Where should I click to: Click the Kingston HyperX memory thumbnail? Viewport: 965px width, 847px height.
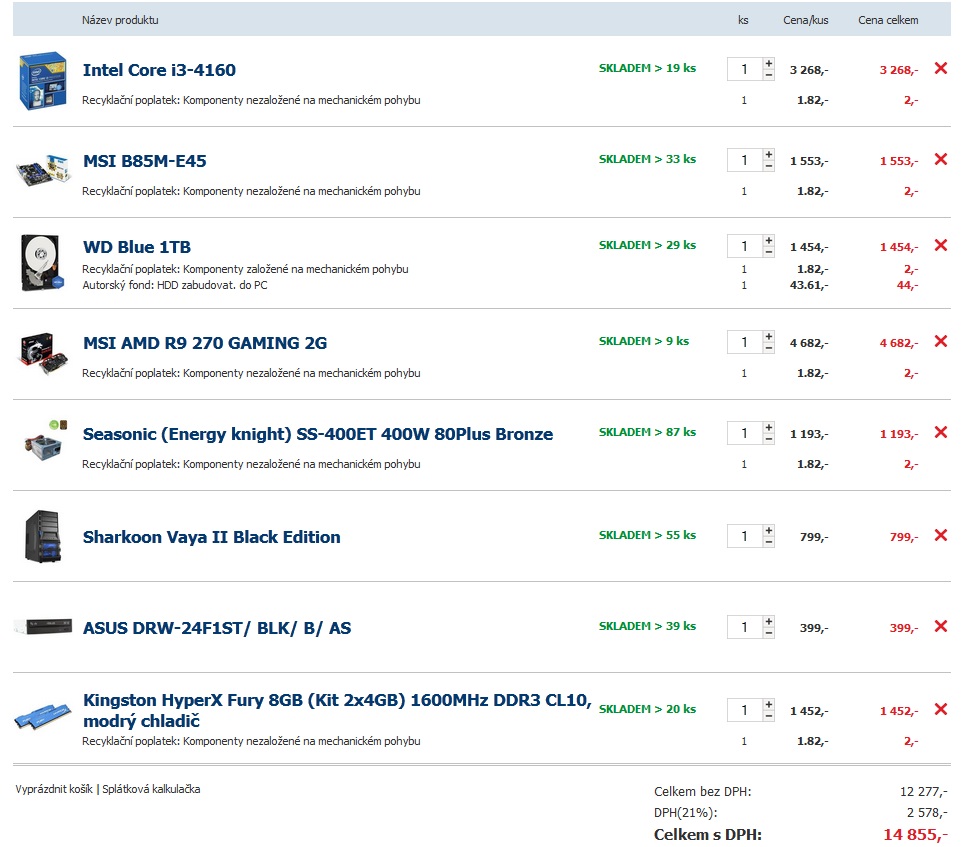(42, 717)
